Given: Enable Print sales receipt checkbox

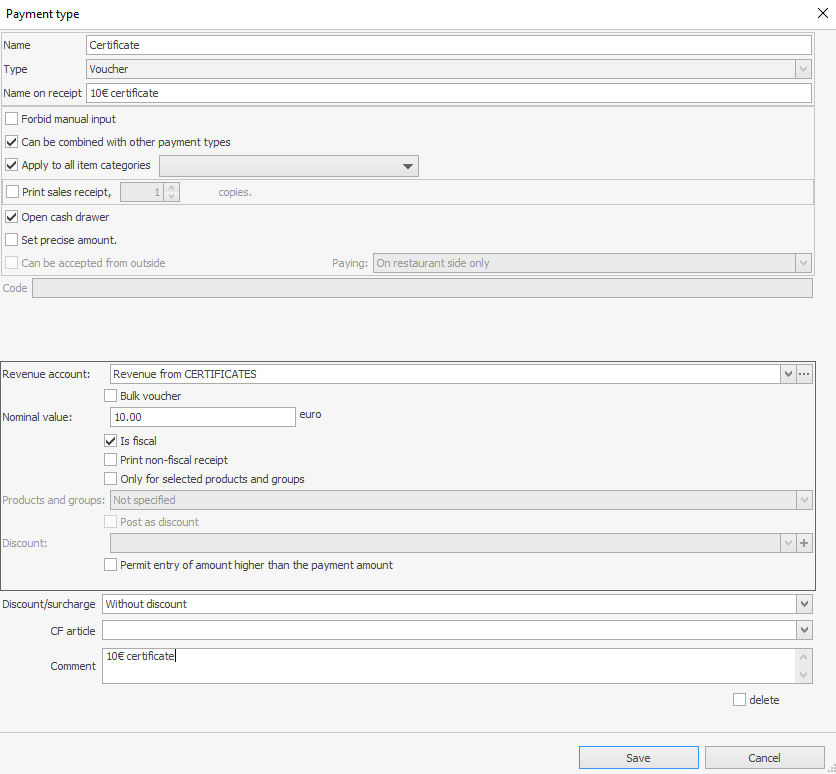Looking at the screenshot, I should click(x=12, y=192).
